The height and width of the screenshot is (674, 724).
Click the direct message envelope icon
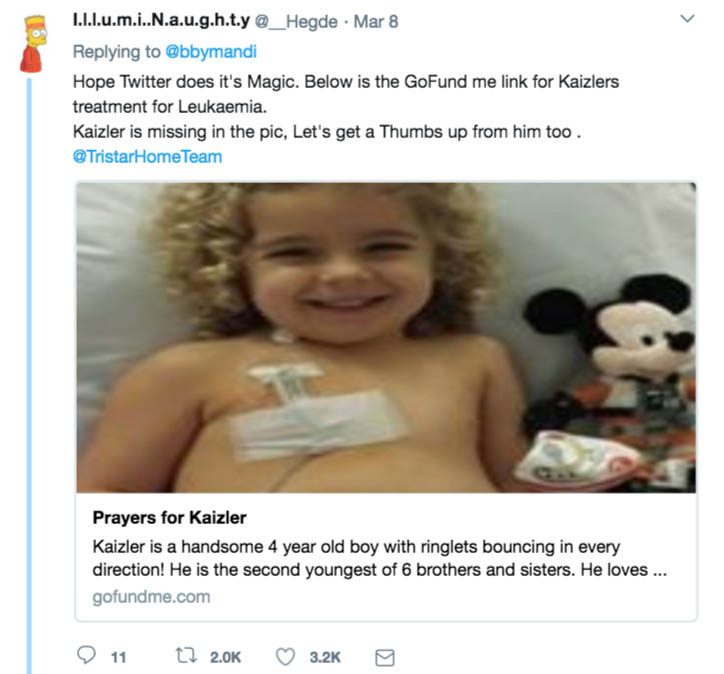click(384, 657)
